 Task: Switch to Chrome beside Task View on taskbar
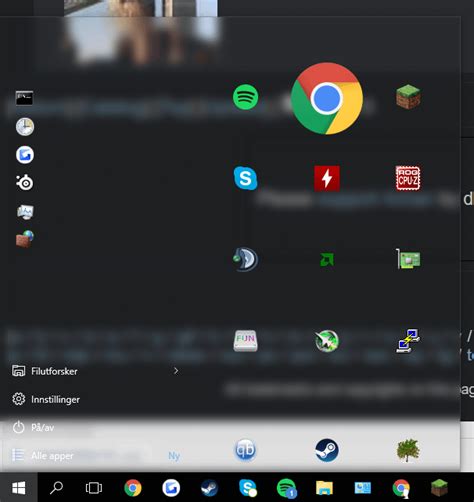(x=133, y=488)
